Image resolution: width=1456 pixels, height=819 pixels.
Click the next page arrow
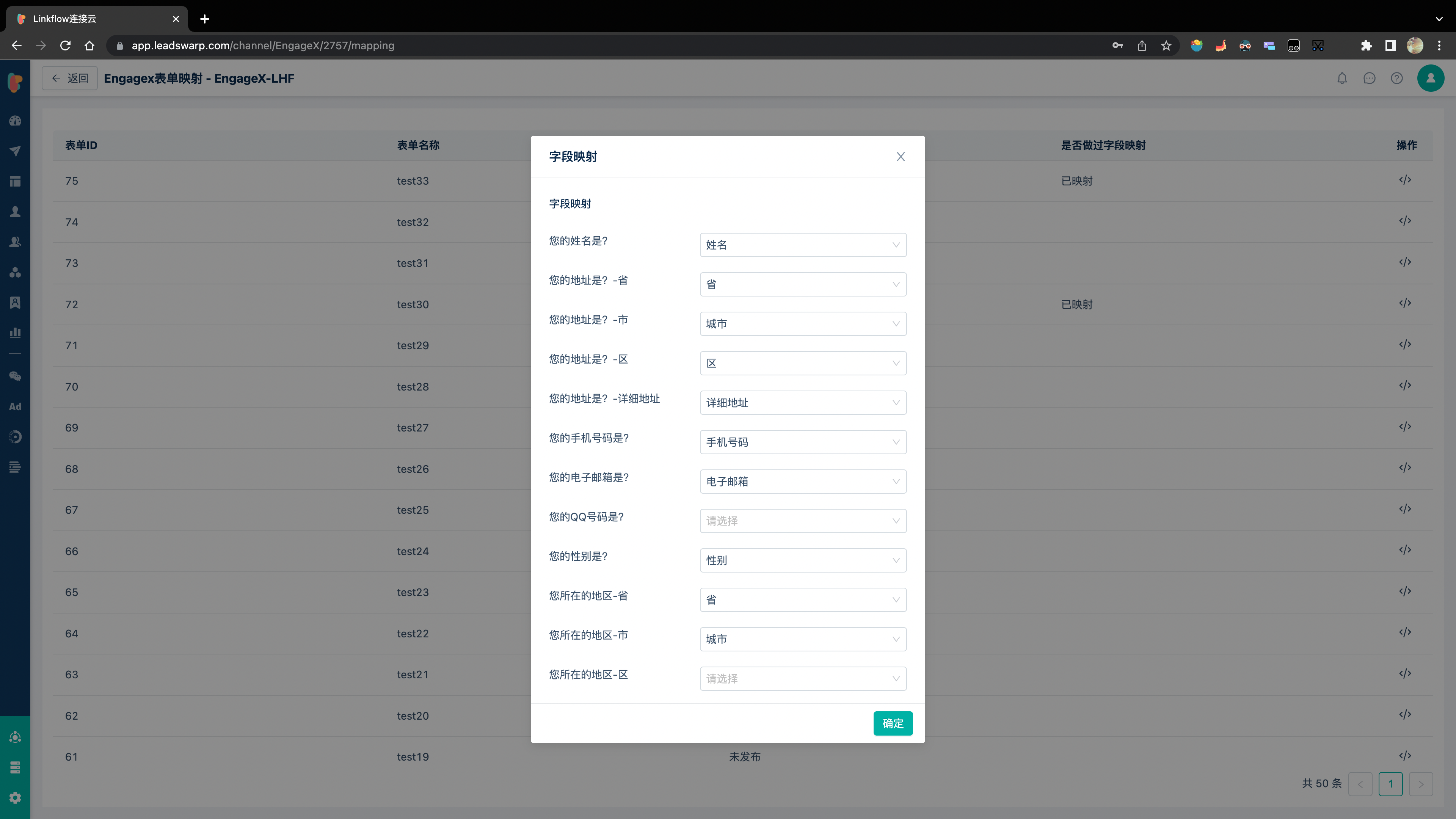click(1420, 783)
